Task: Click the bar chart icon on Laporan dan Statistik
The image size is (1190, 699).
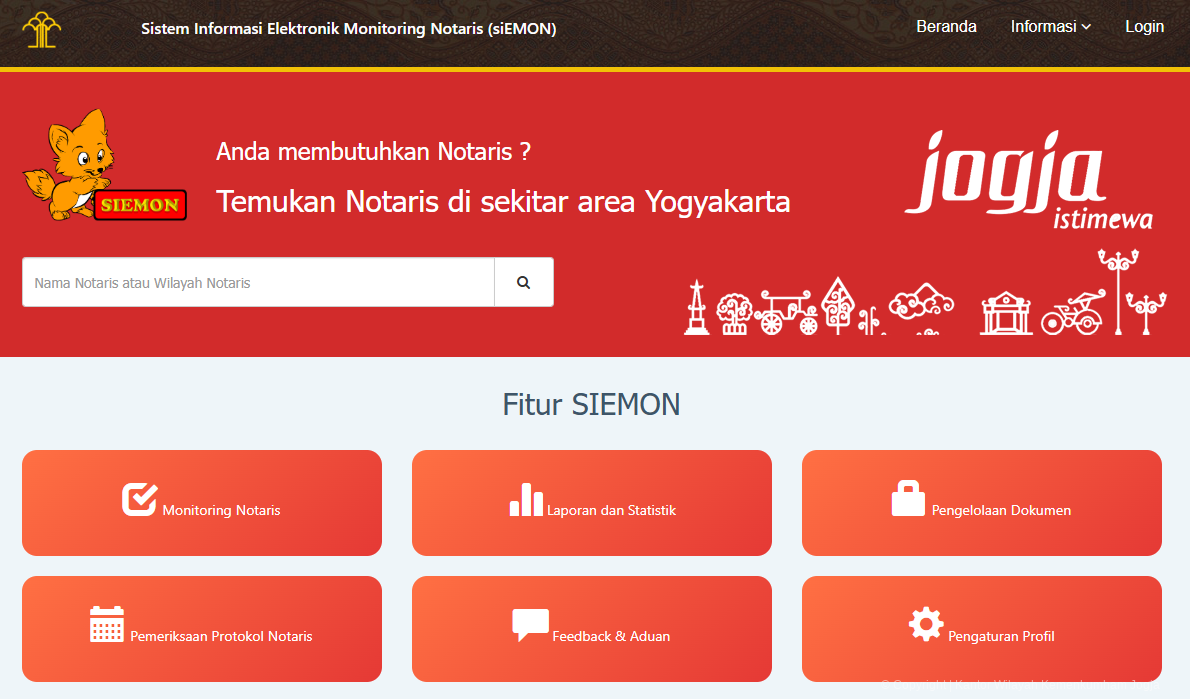Action: [525, 500]
